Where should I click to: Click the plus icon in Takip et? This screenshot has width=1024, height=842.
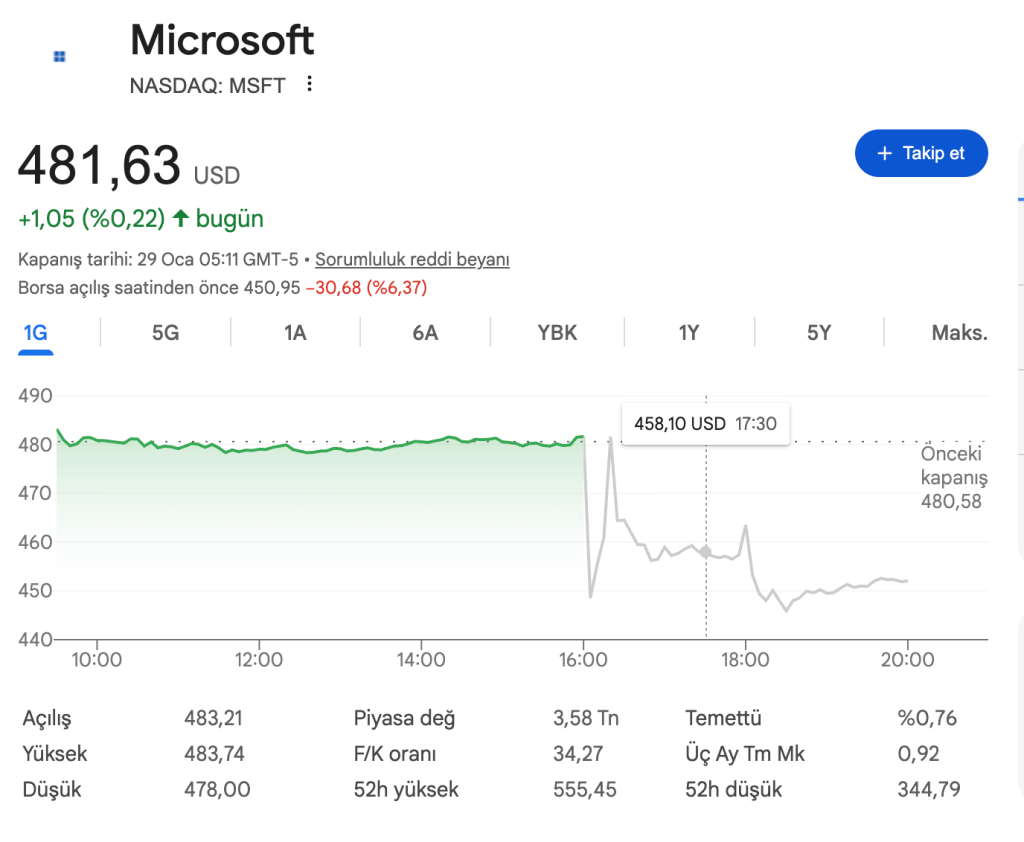coord(884,153)
